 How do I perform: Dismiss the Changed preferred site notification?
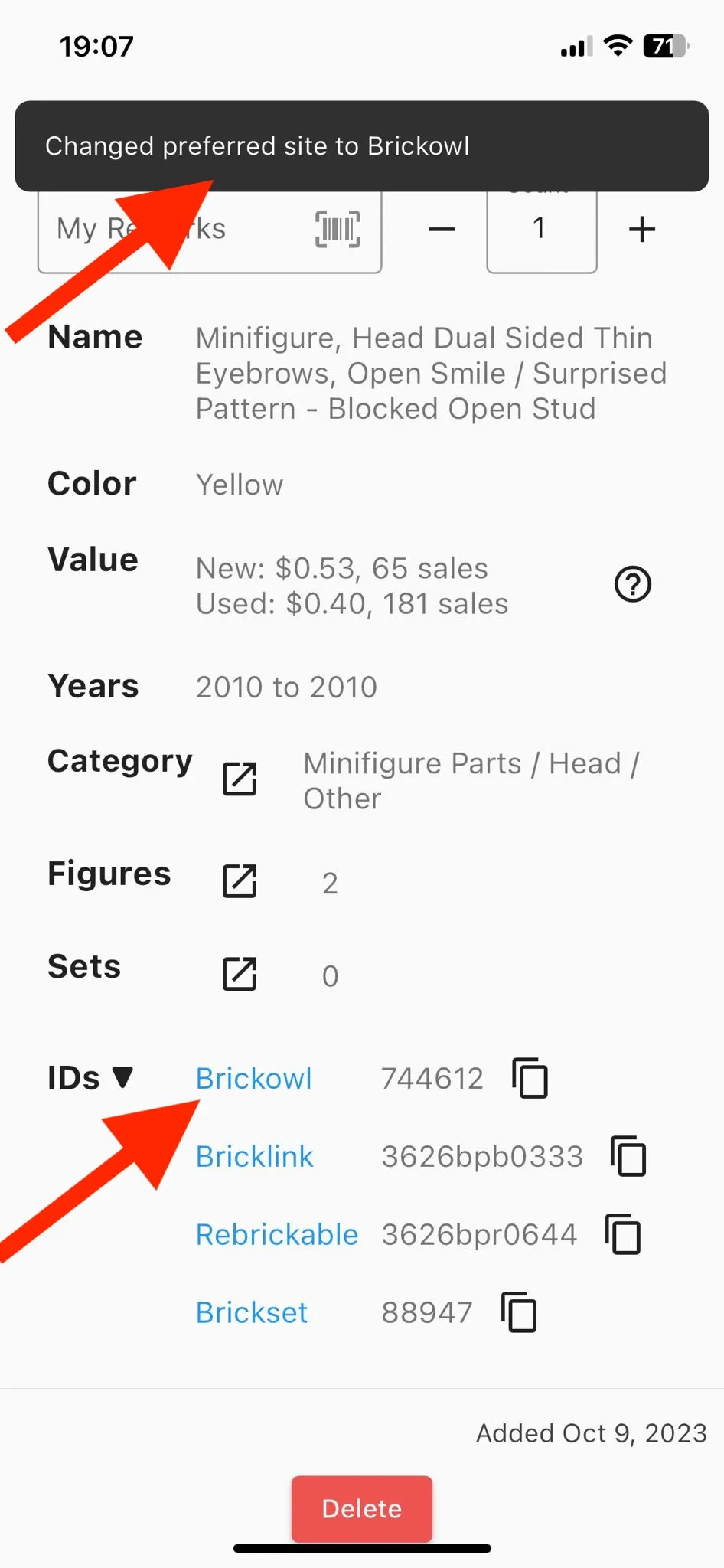coord(362,145)
